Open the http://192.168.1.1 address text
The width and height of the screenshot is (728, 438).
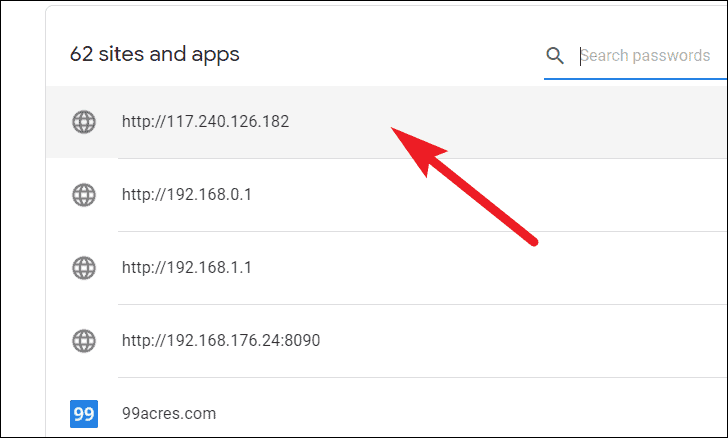pos(187,268)
